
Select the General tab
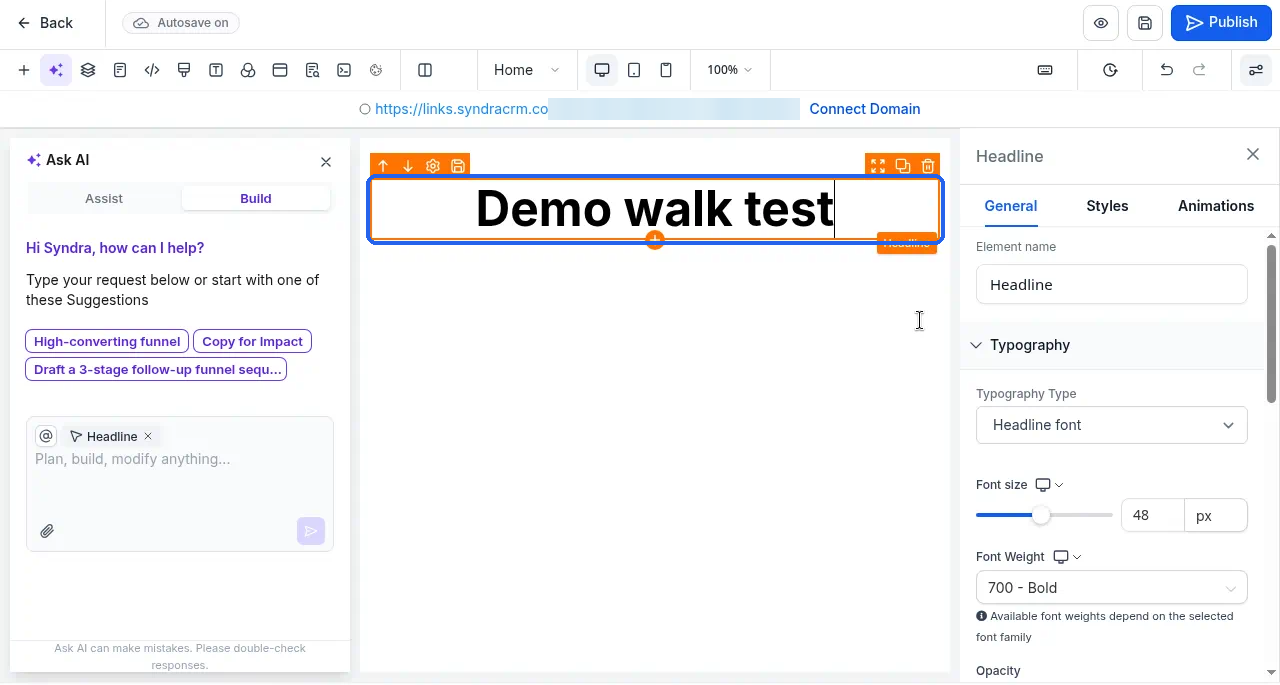[x=1010, y=206]
